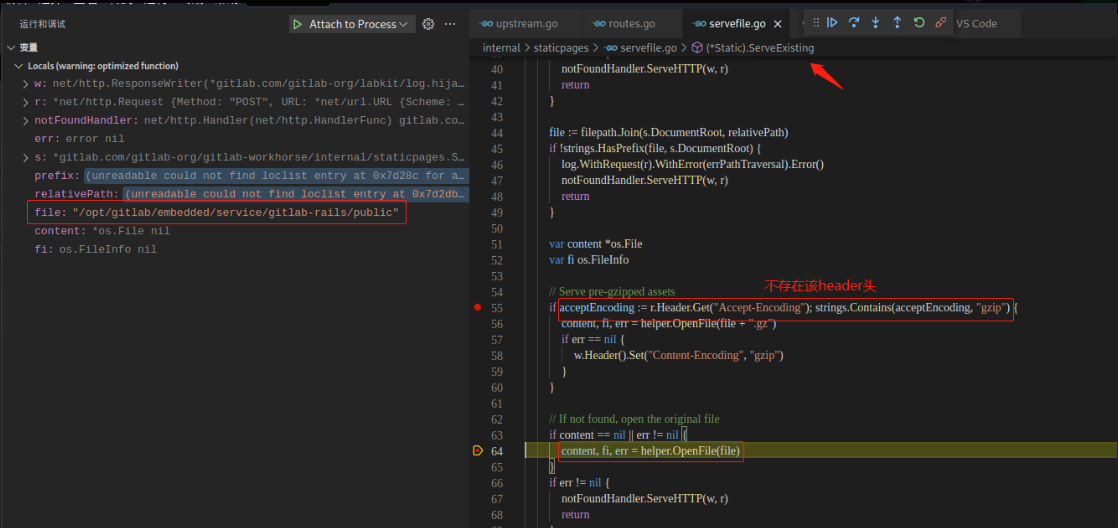Select the servefile.go tab

pos(737,24)
